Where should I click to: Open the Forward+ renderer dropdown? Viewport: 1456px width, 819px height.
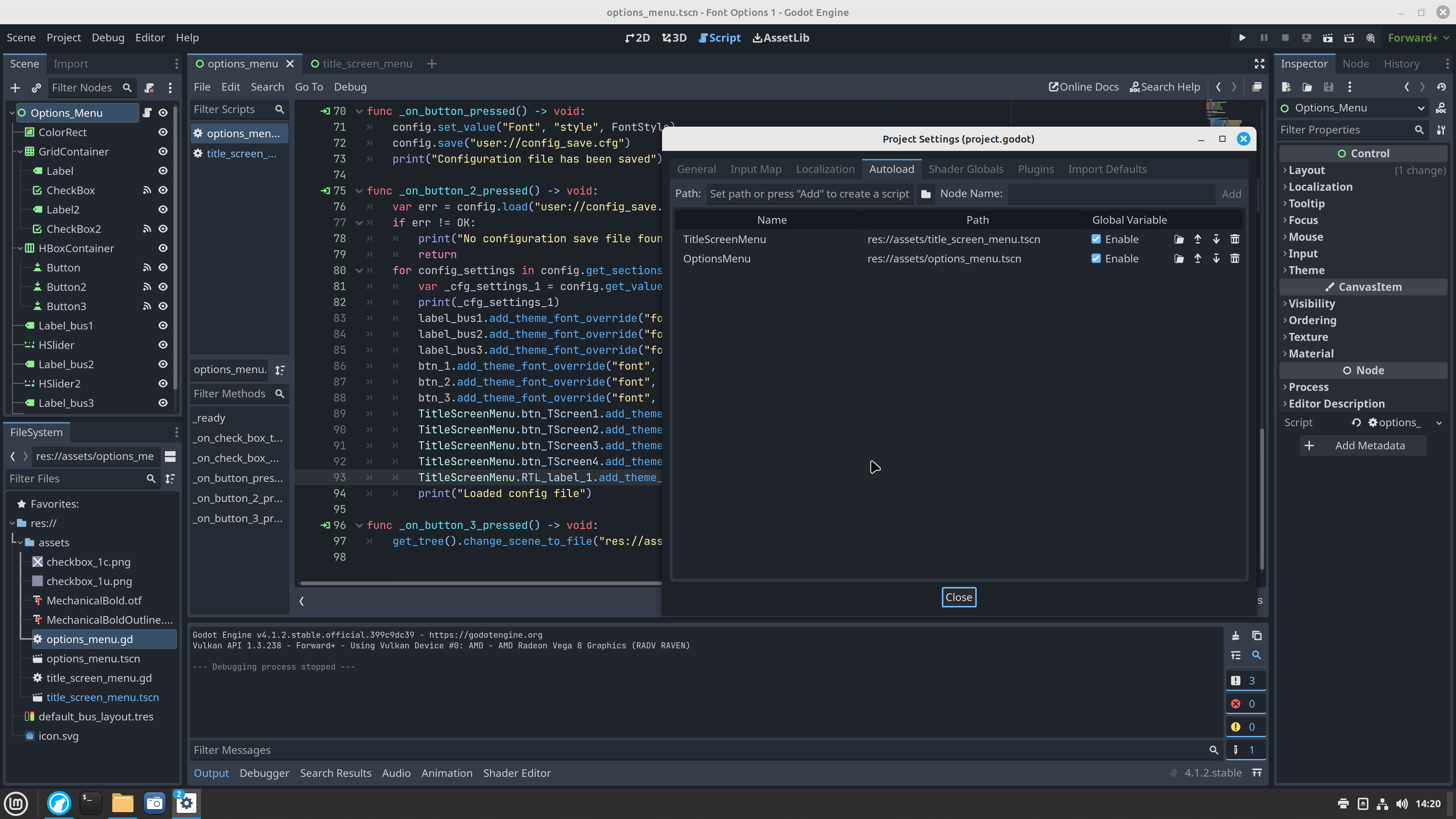[x=1419, y=38]
